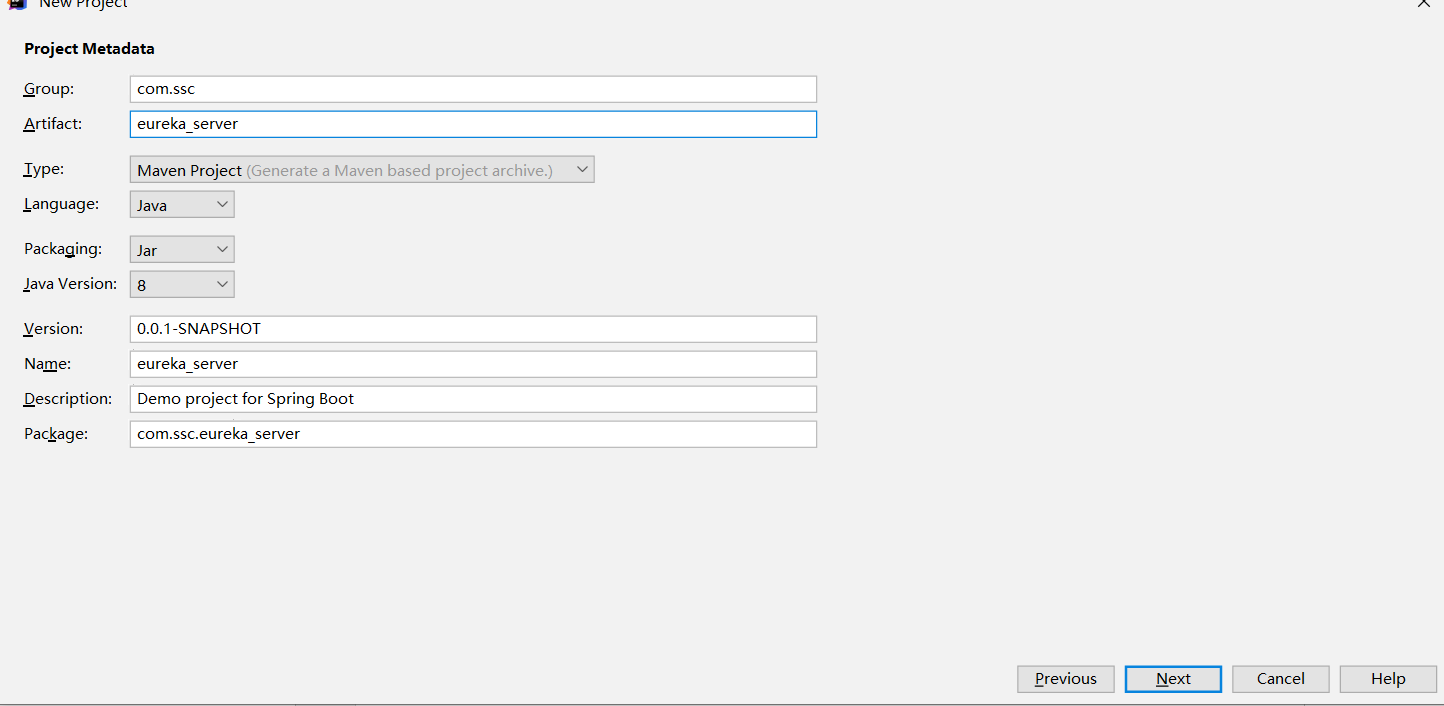This screenshot has height=706, width=1444.
Task: Click the Description label text
Action: 68,399
